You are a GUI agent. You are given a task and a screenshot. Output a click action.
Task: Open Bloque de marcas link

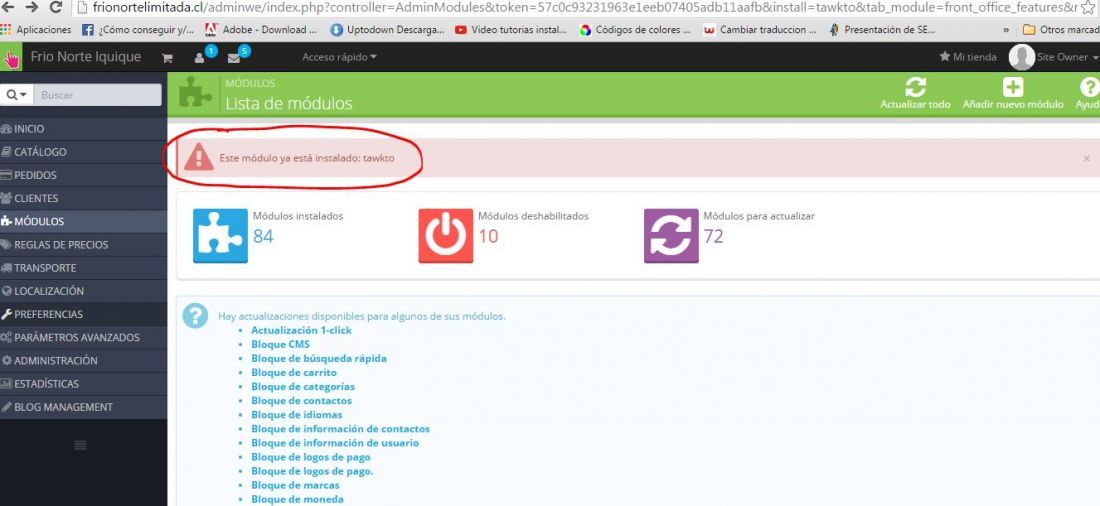tap(295, 485)
